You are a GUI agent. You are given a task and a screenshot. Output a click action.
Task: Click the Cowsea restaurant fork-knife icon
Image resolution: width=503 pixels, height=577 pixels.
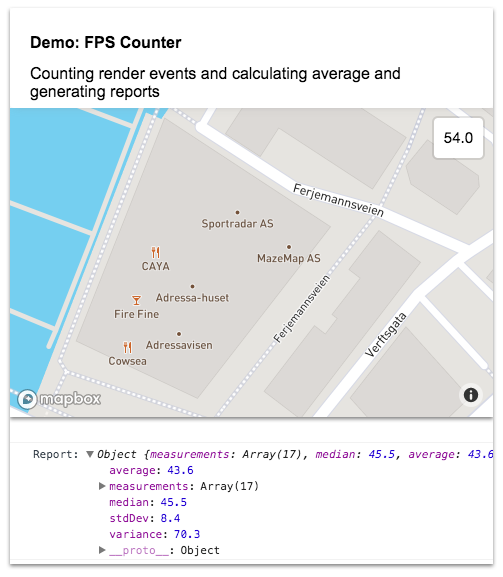127,347
